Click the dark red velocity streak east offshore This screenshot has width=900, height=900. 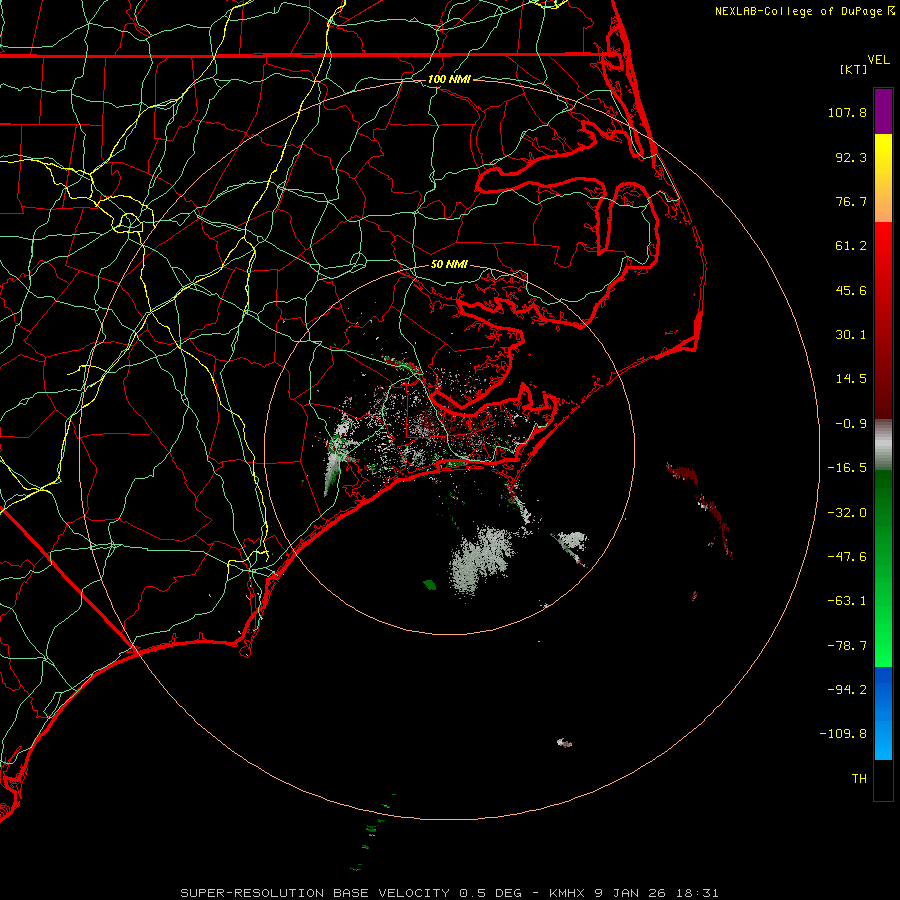(700, 511)
